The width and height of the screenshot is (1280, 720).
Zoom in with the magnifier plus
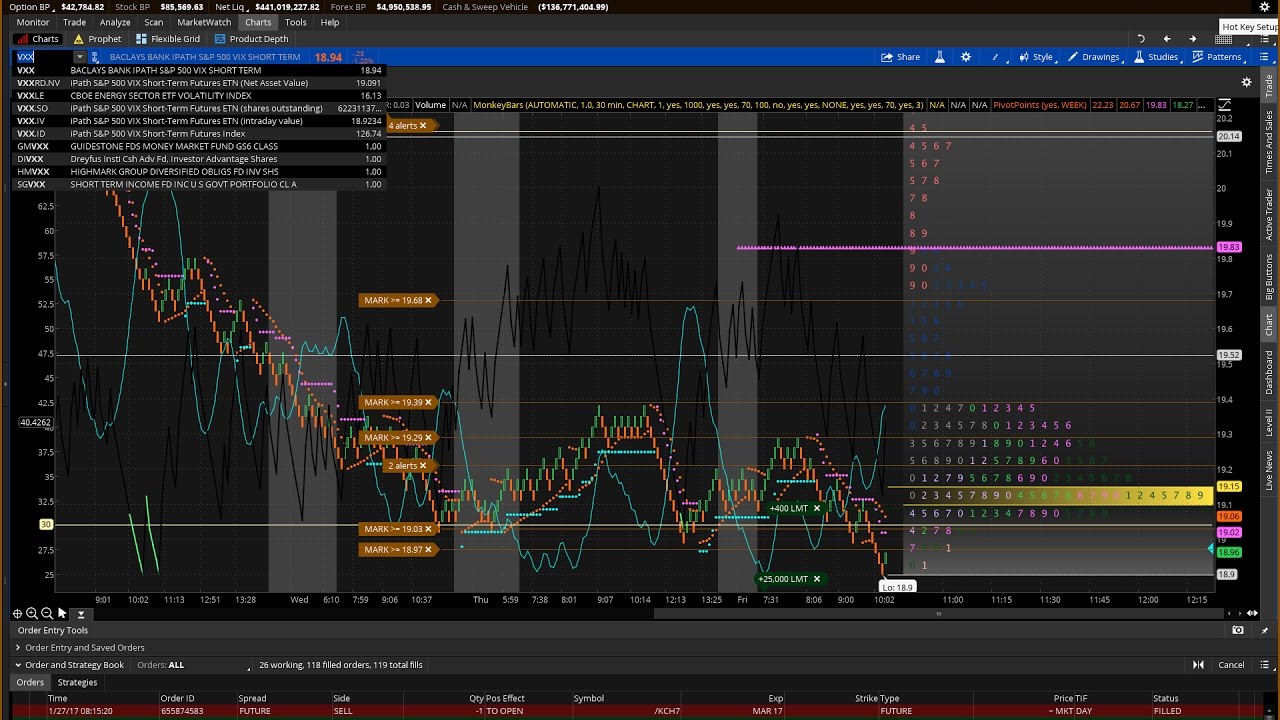[32, 613]
